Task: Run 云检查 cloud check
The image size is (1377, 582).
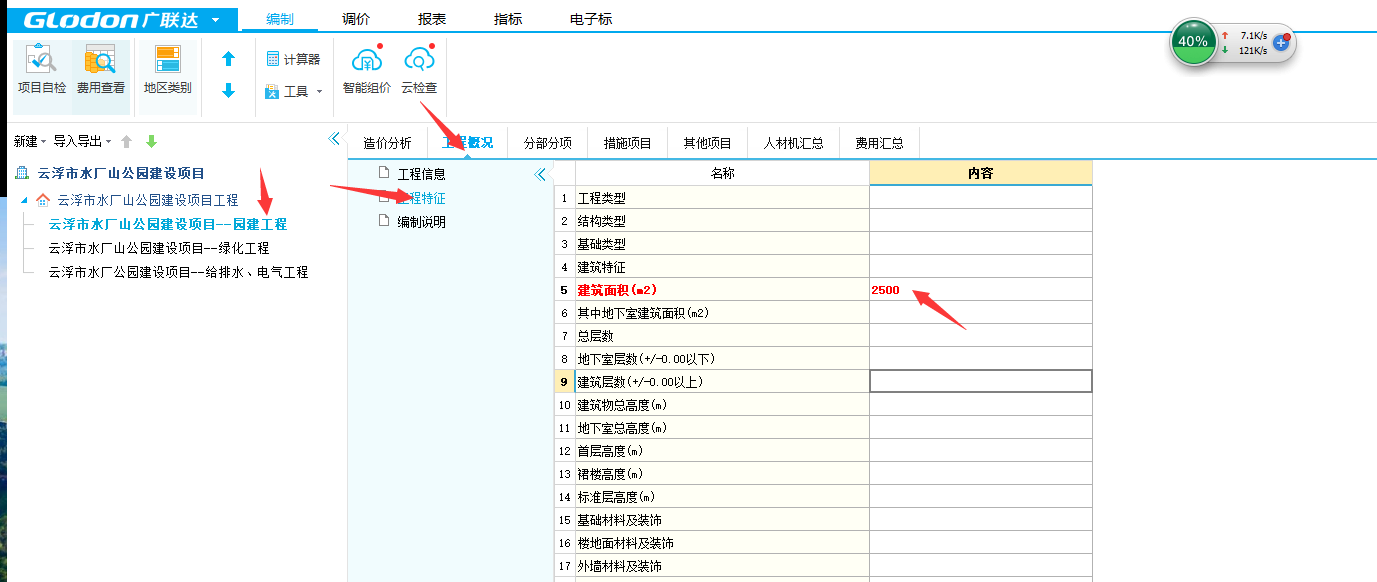Action: coord(419,70)
